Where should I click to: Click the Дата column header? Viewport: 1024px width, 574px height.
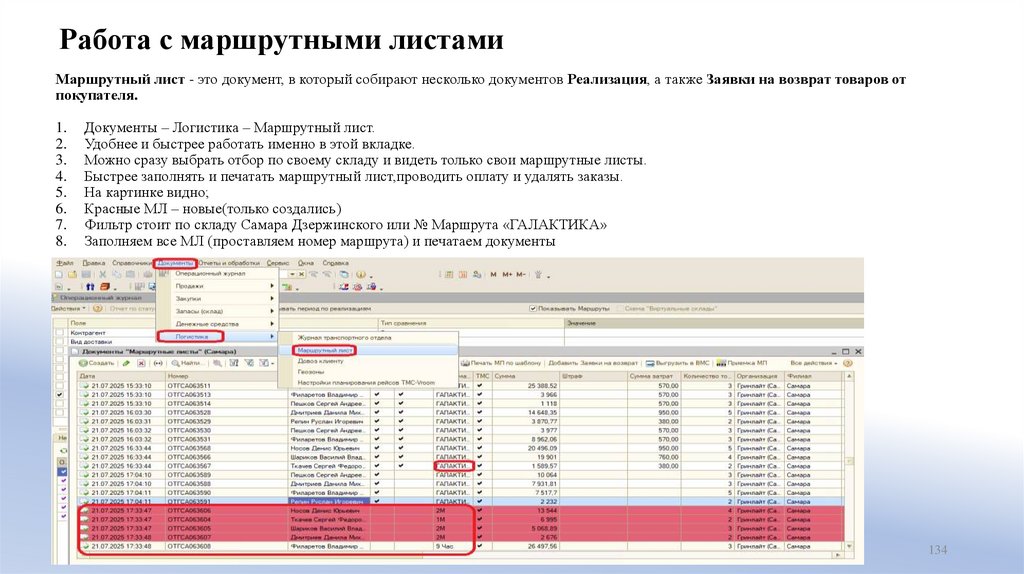click(121, 376)
